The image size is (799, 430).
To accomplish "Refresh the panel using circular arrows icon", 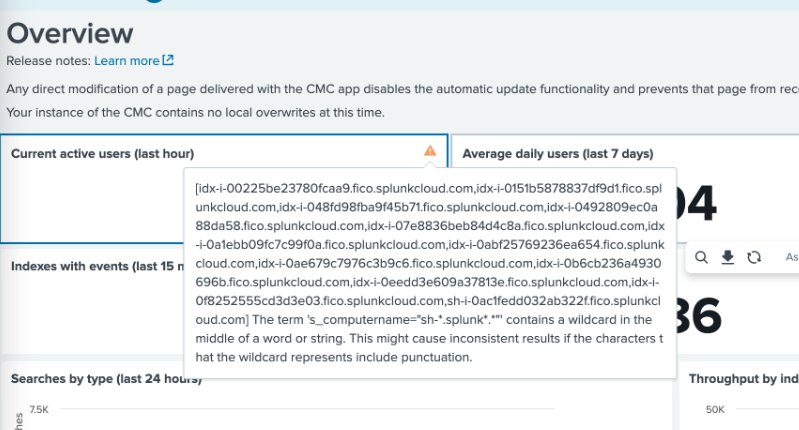I will [x=754, y=258].
